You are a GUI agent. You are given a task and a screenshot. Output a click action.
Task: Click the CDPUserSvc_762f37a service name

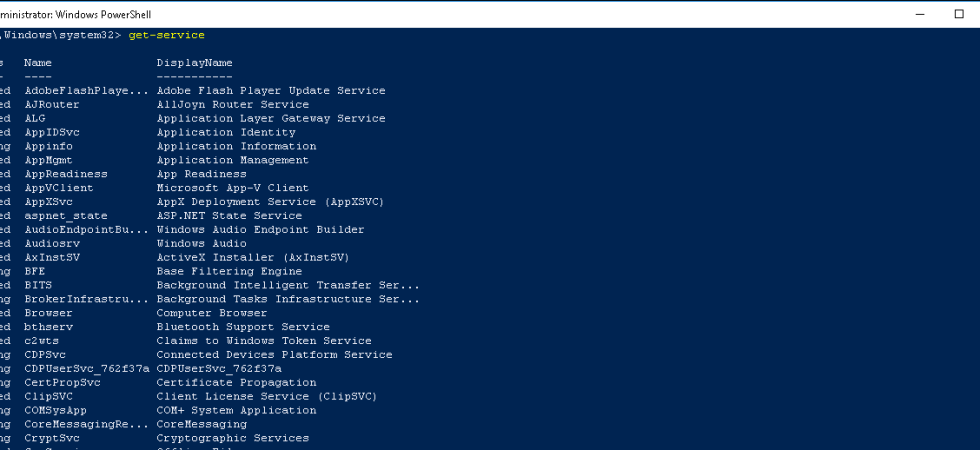point(87,369)
